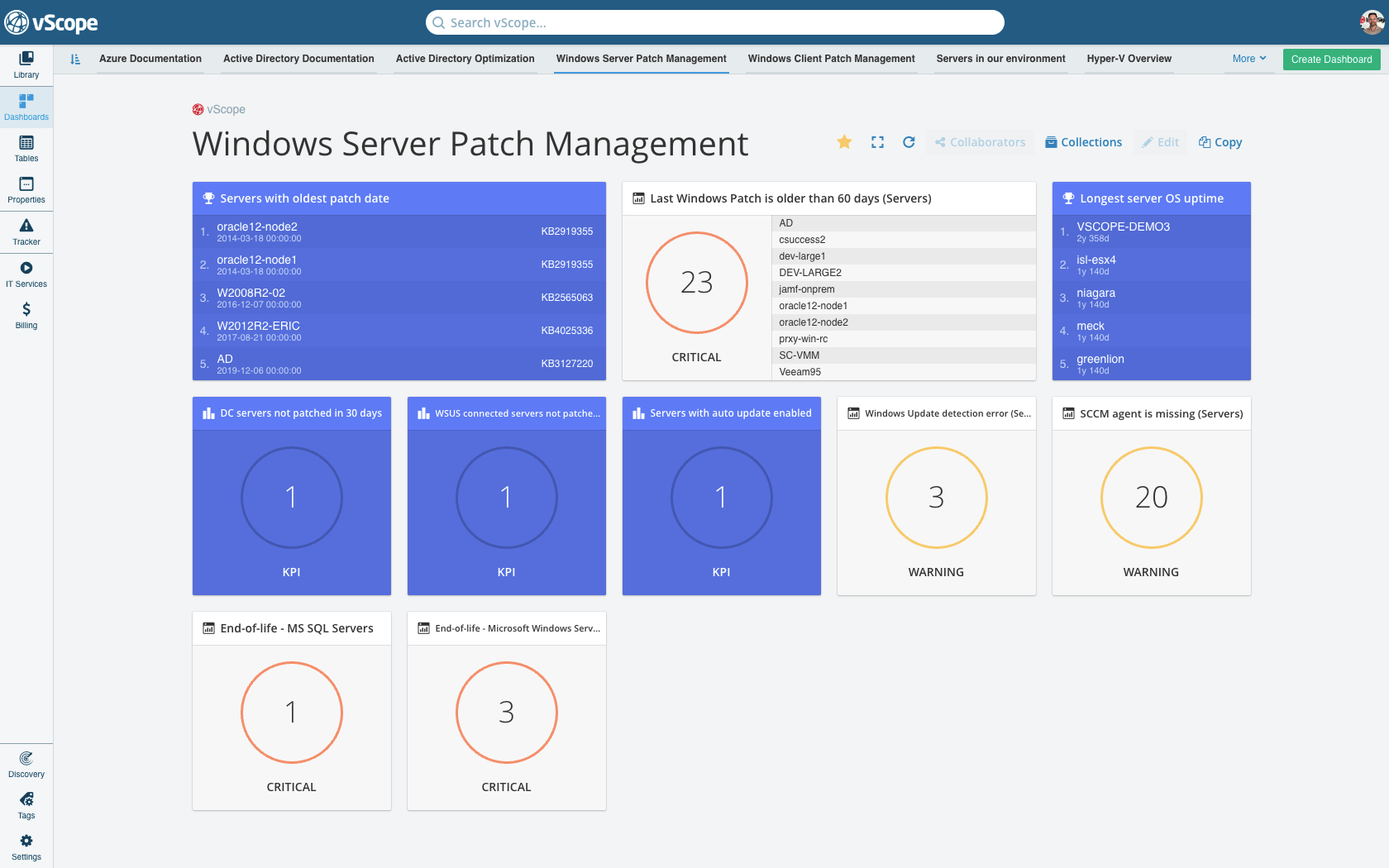Click the Create Dashboard button

click(x=1331, y=60)
